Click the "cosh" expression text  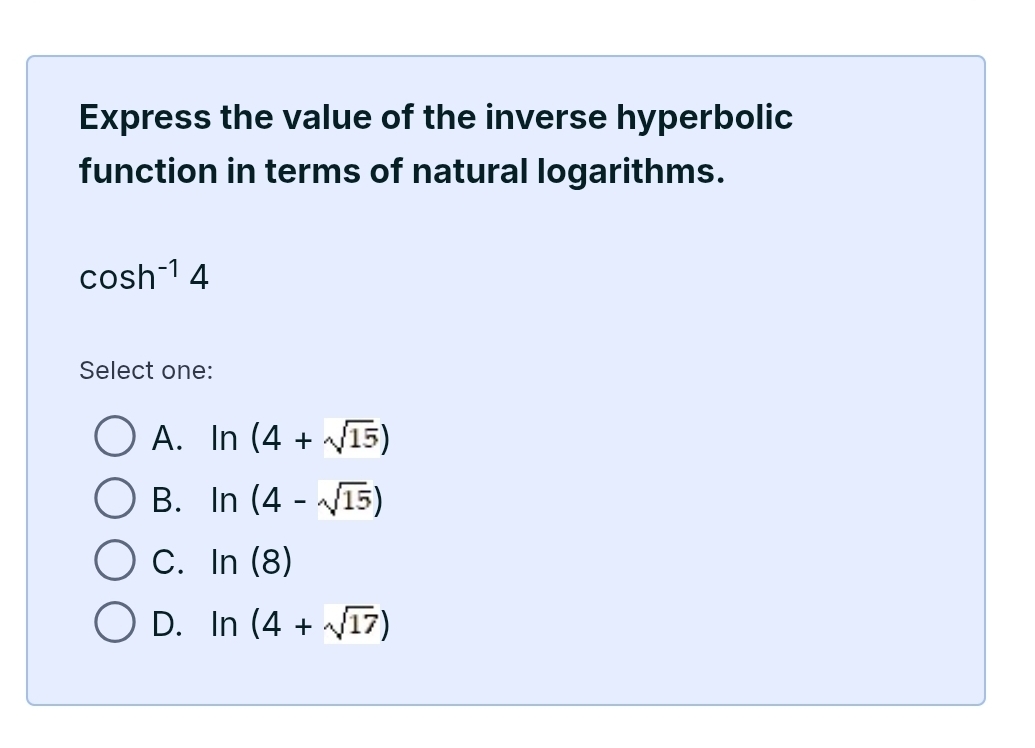[116, 278]
